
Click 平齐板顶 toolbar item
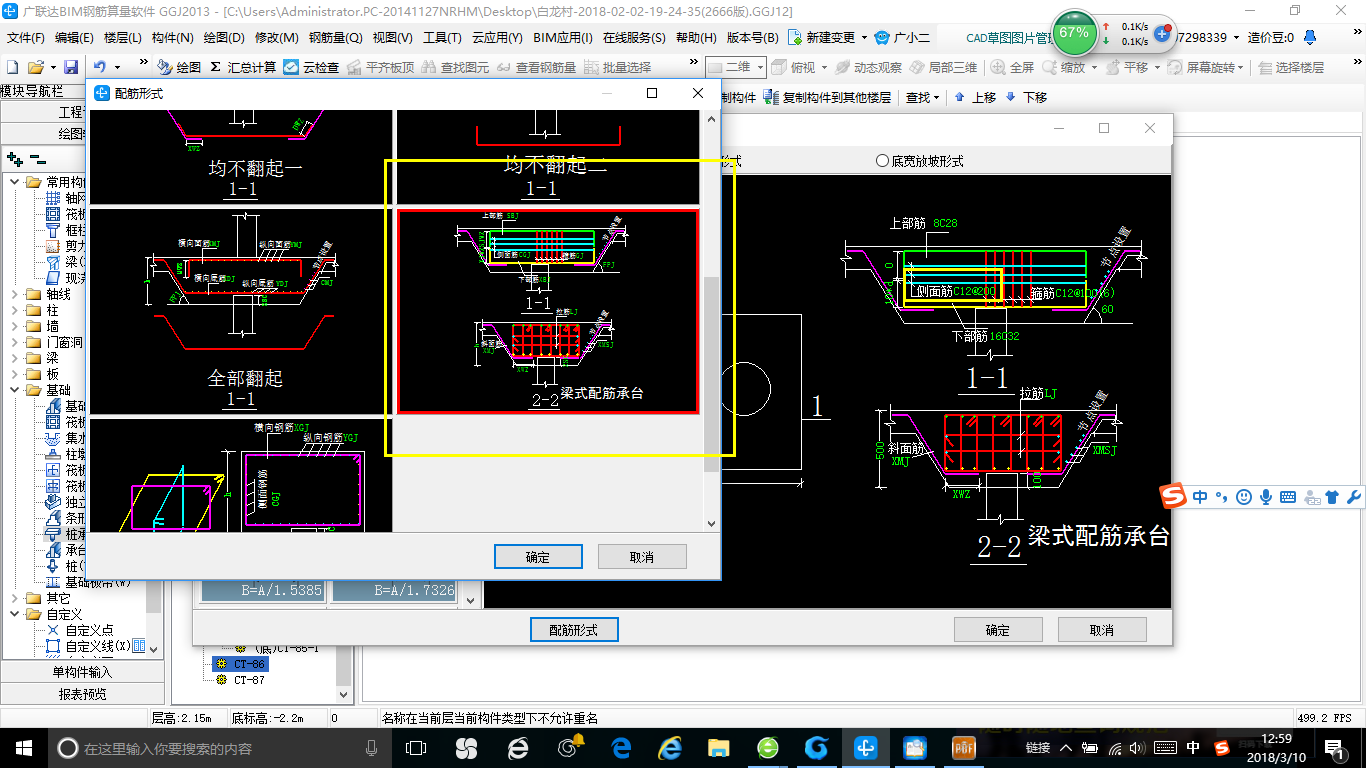click(x=380, y=67)
